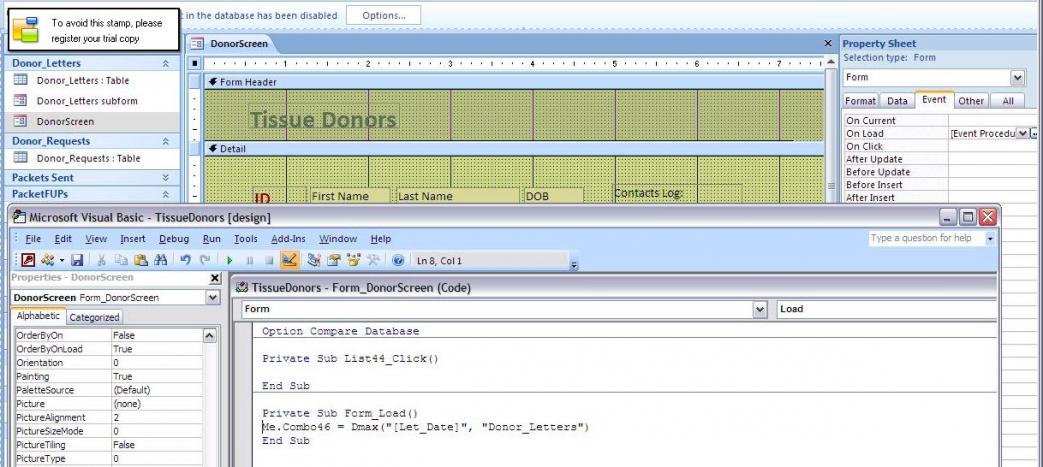Click the Paste clipboard icon
The width and height of the screenshot is (1043, 467).
point(140,261)
